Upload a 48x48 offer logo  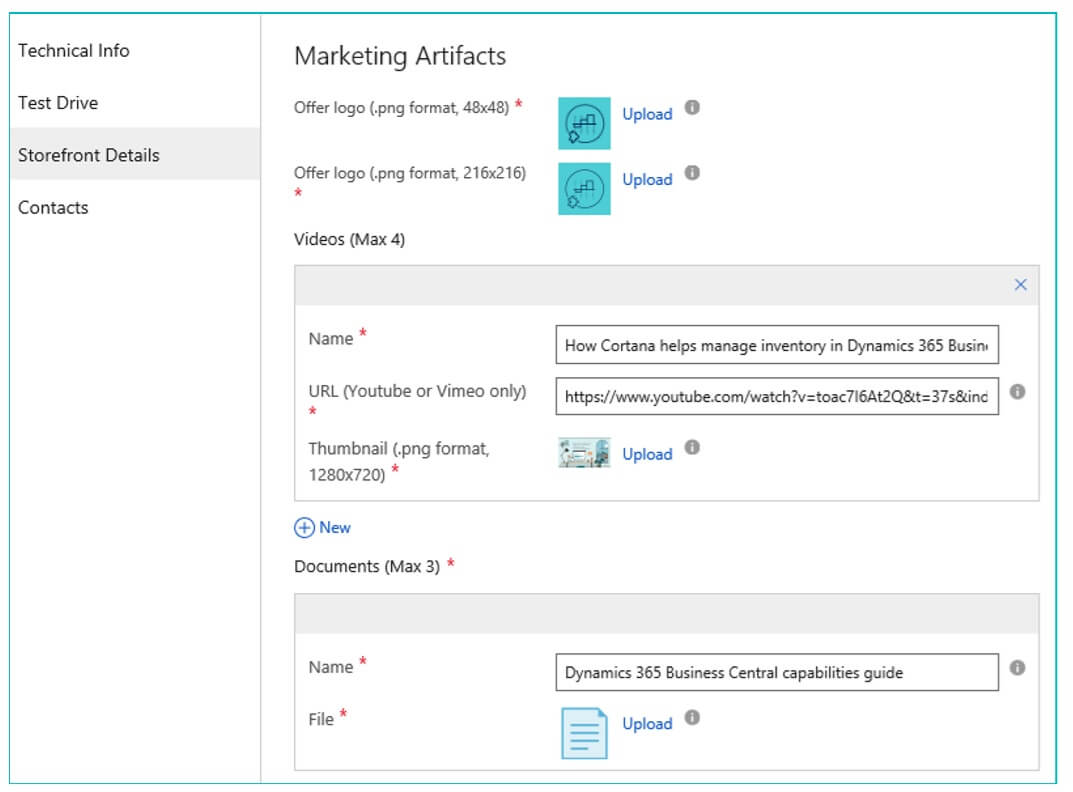[647, 114]
